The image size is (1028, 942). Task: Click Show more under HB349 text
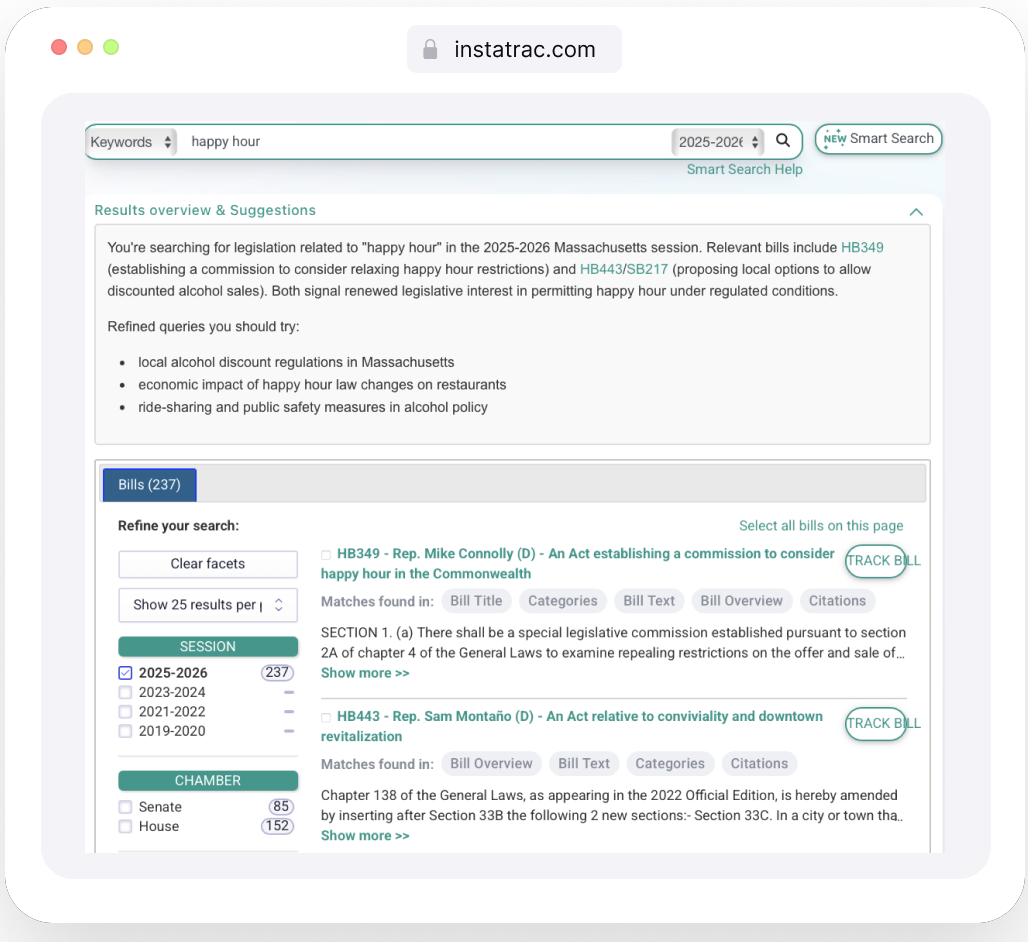pos(365,673)
